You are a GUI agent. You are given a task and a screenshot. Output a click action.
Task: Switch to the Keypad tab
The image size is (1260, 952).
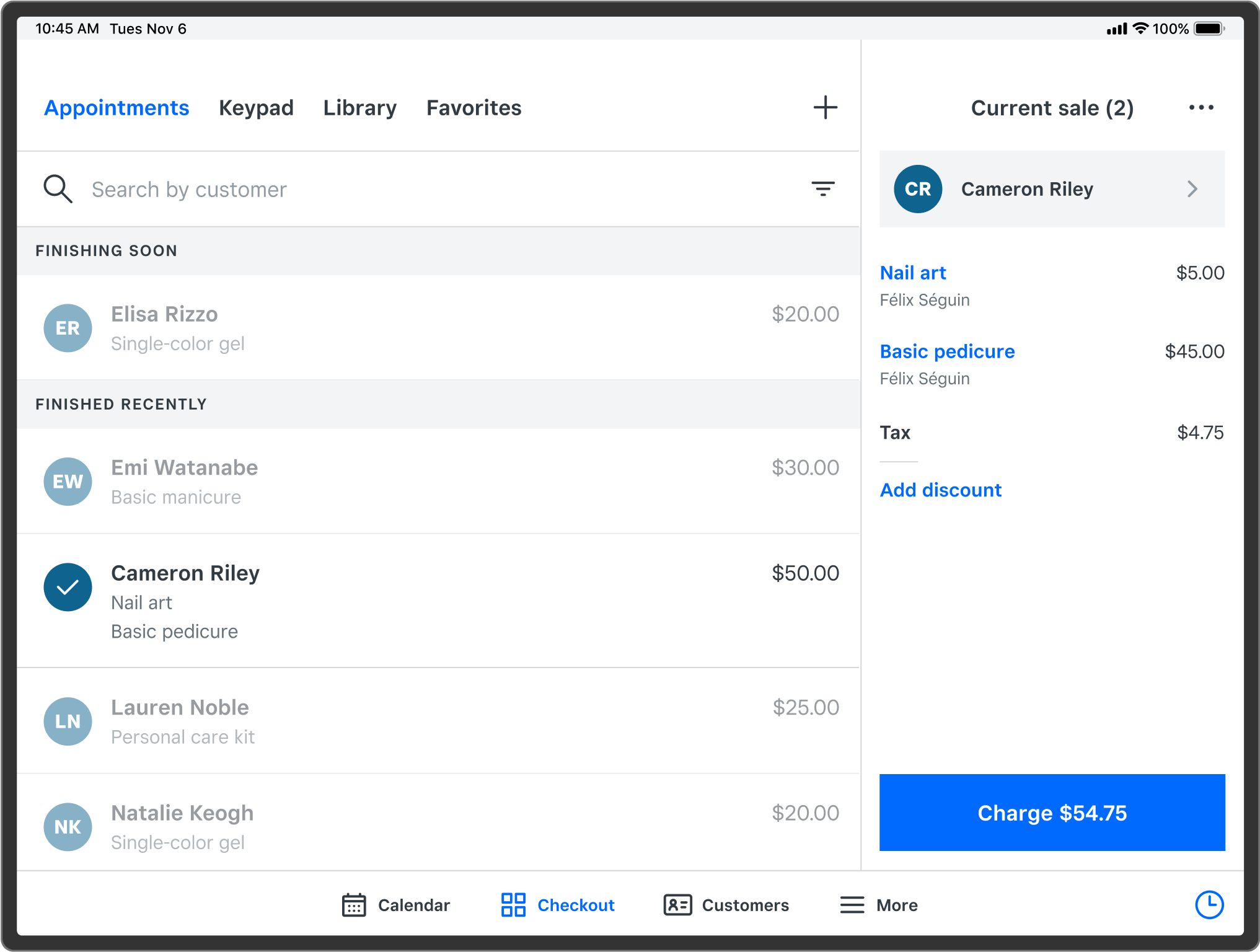[x=256, y=107]
